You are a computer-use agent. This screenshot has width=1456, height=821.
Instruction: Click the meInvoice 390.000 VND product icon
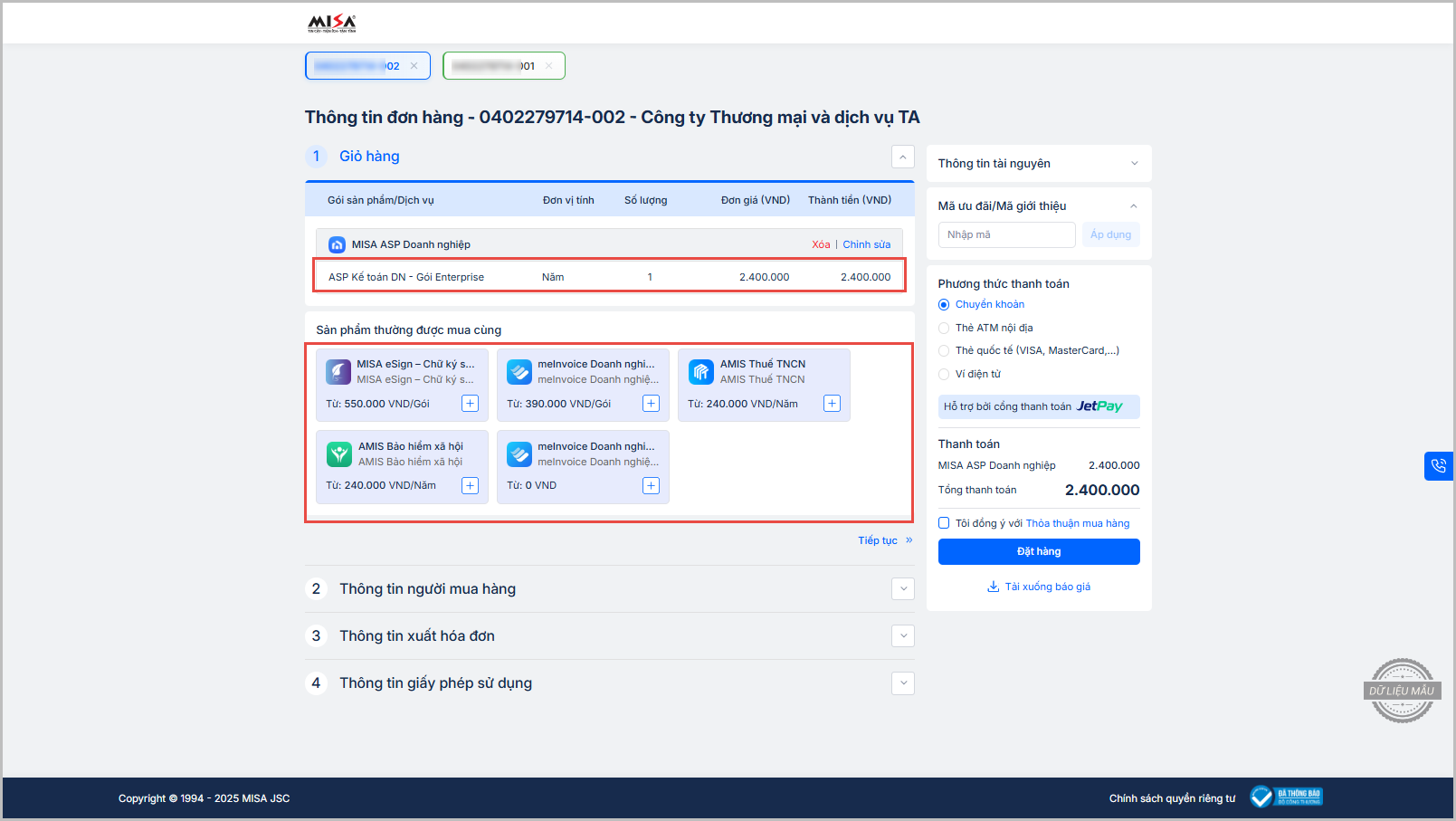click(x=519, y=372)
